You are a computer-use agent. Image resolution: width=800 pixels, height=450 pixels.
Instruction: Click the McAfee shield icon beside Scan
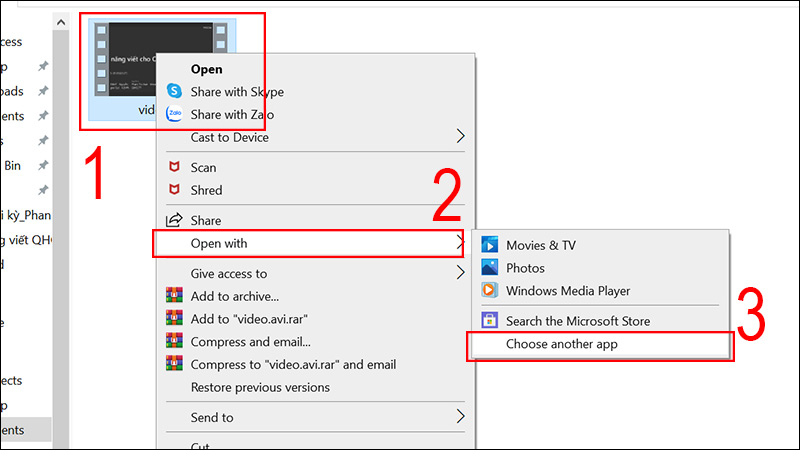[174, 167]
